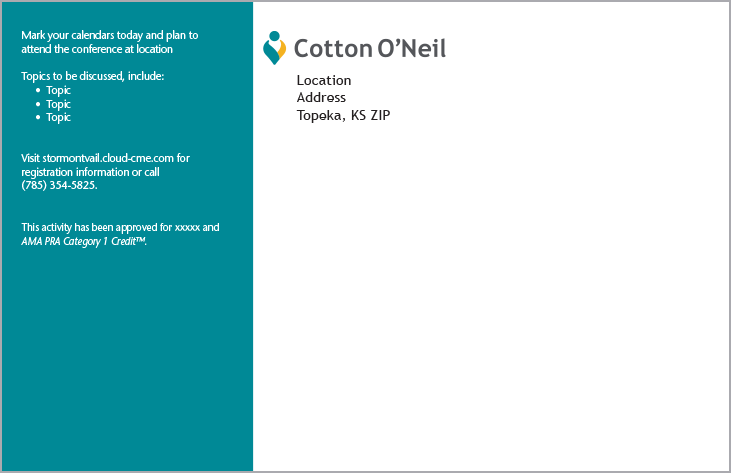Open the stormontvail.cloud-cme.com link

click(x=108, y=158)
